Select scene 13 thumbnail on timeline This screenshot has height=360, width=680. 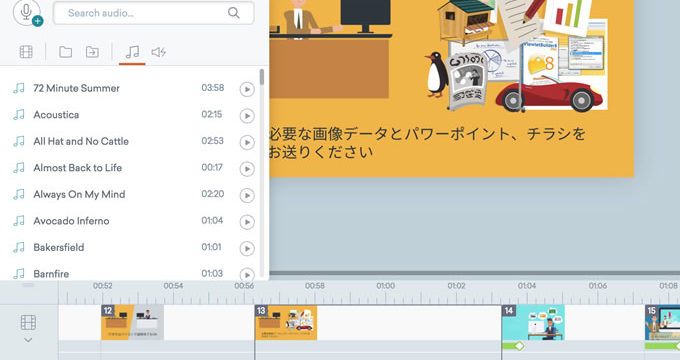(x=286, y=322)
